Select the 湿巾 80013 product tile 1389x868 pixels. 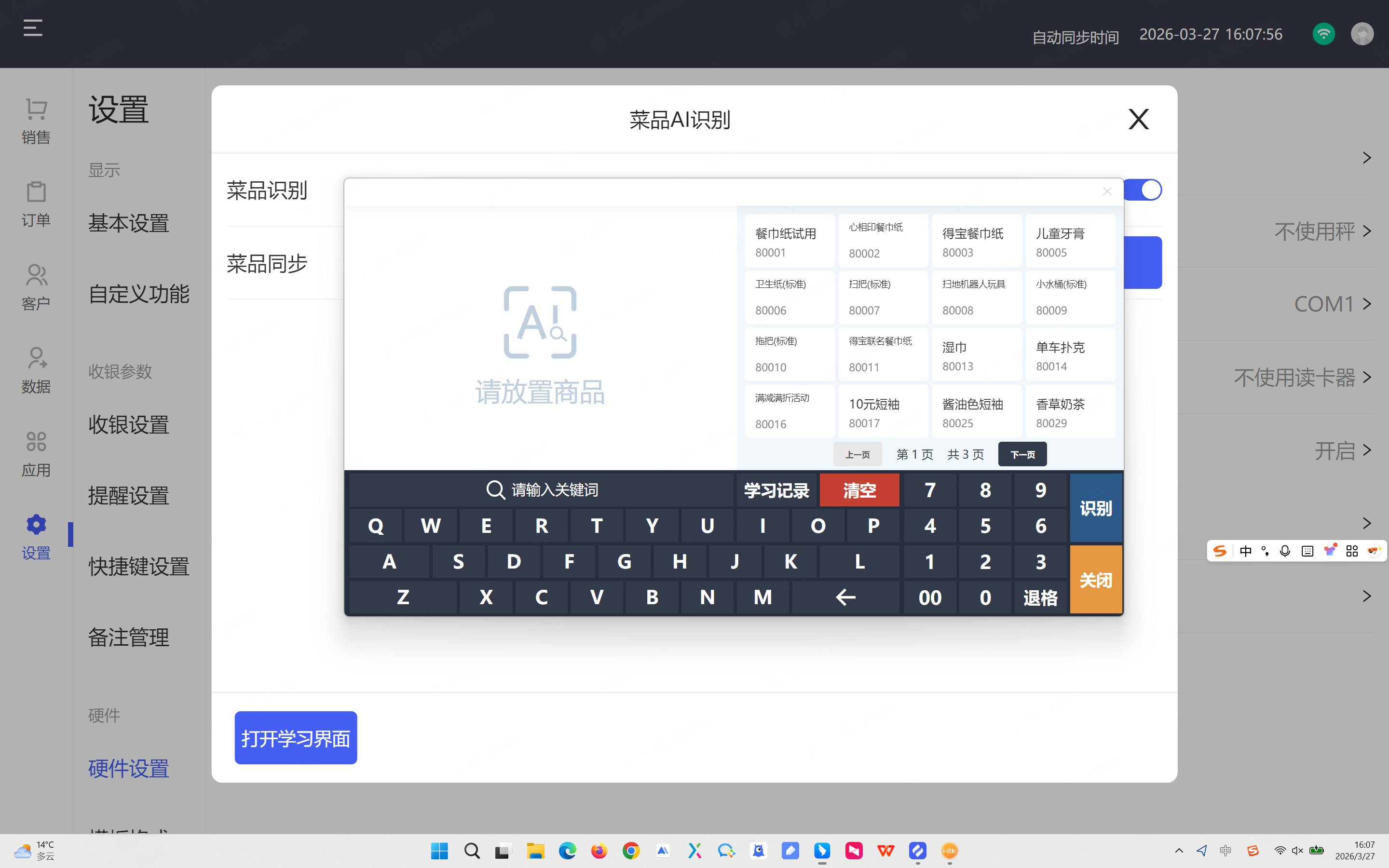976,355
